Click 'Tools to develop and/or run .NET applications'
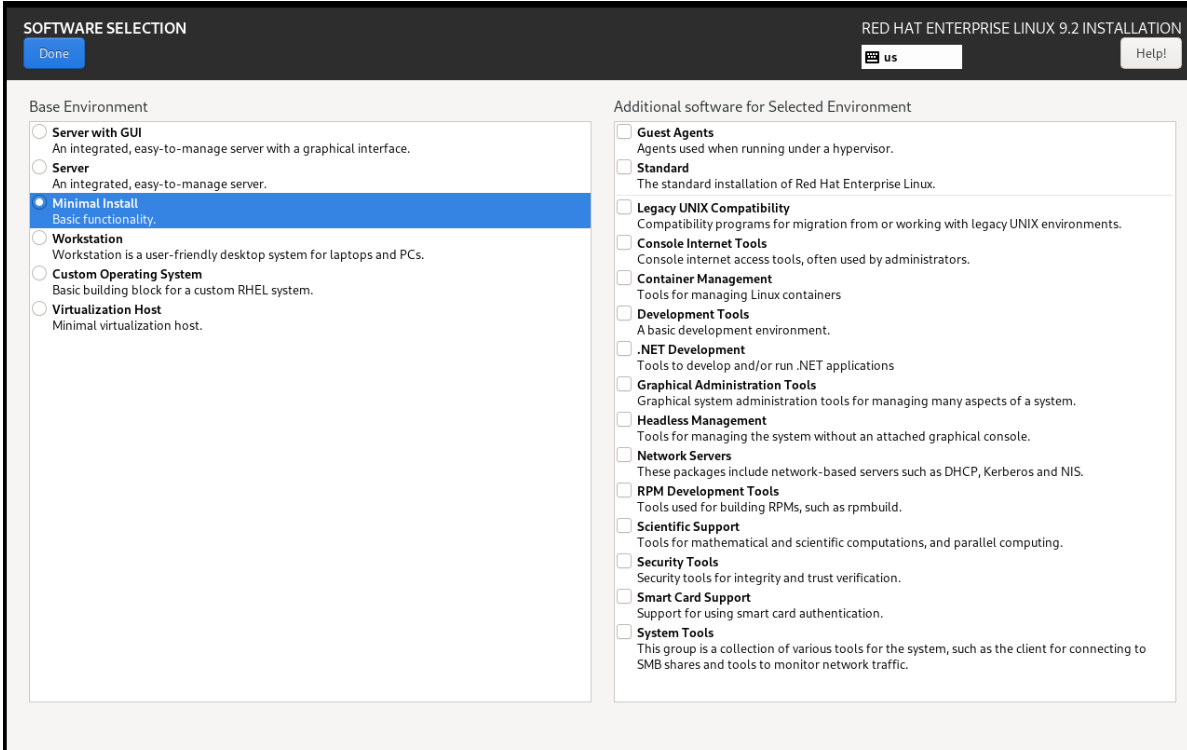This screenshot has height=750, width=1187. coord(765,366)
